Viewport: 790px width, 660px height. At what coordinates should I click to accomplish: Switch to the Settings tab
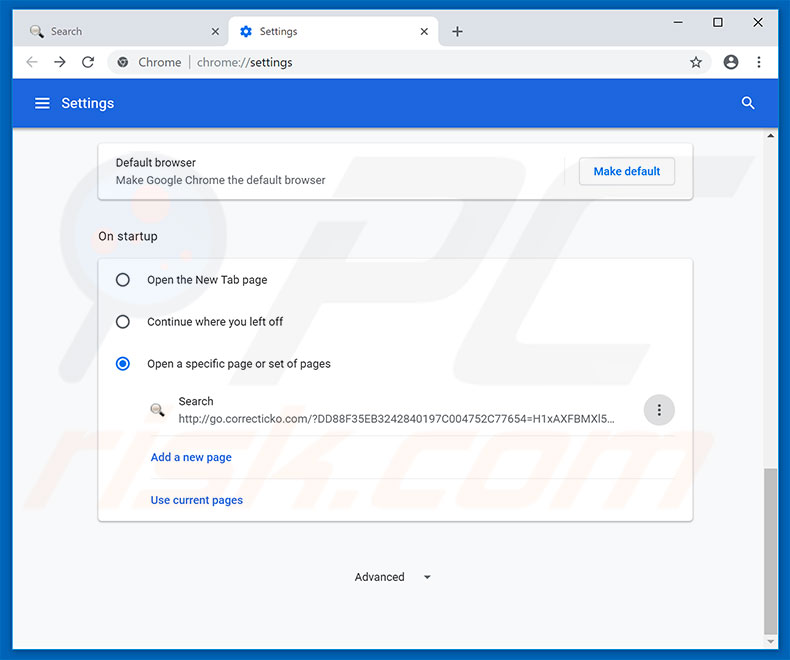pyautogui.click(x=333, y=32)
